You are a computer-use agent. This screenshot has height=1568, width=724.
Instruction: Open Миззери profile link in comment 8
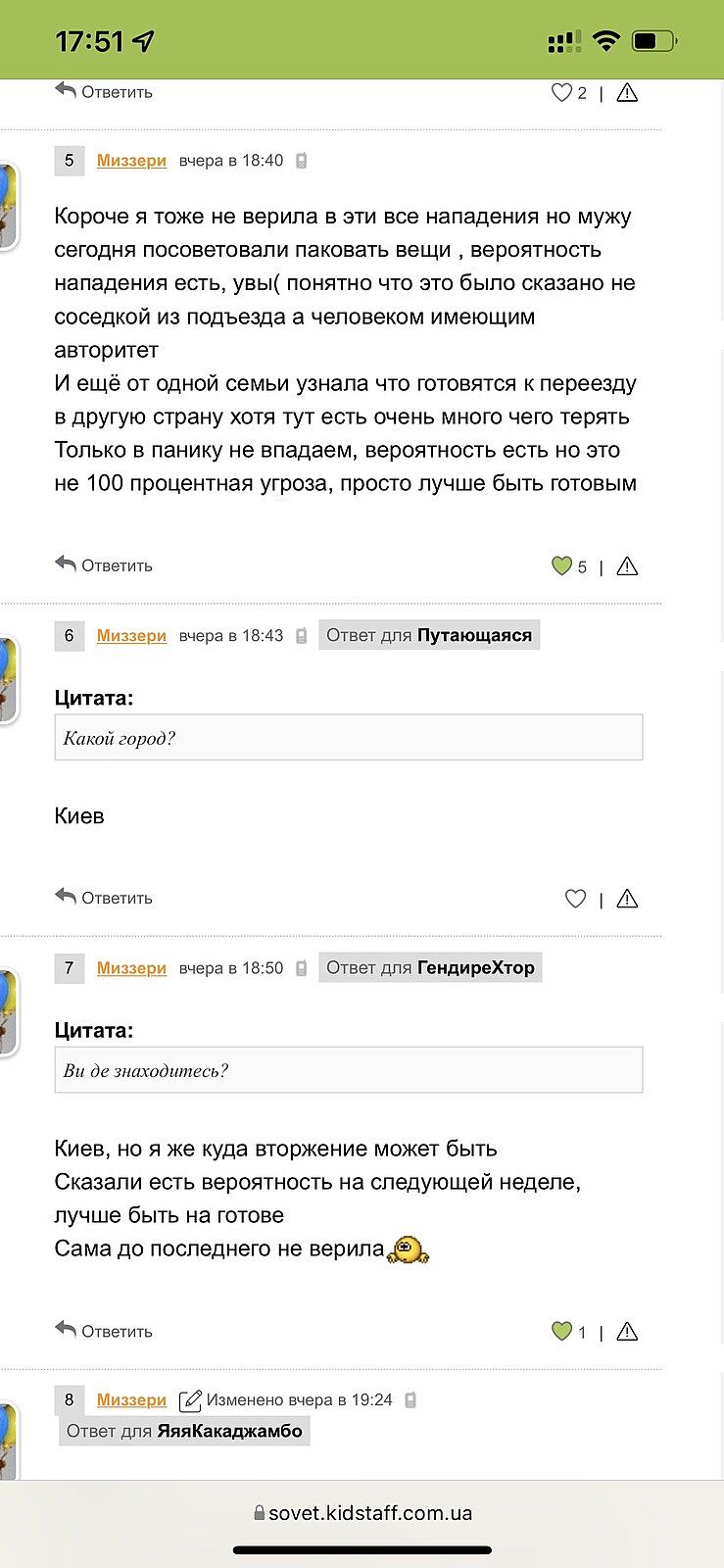point(131,1400)
